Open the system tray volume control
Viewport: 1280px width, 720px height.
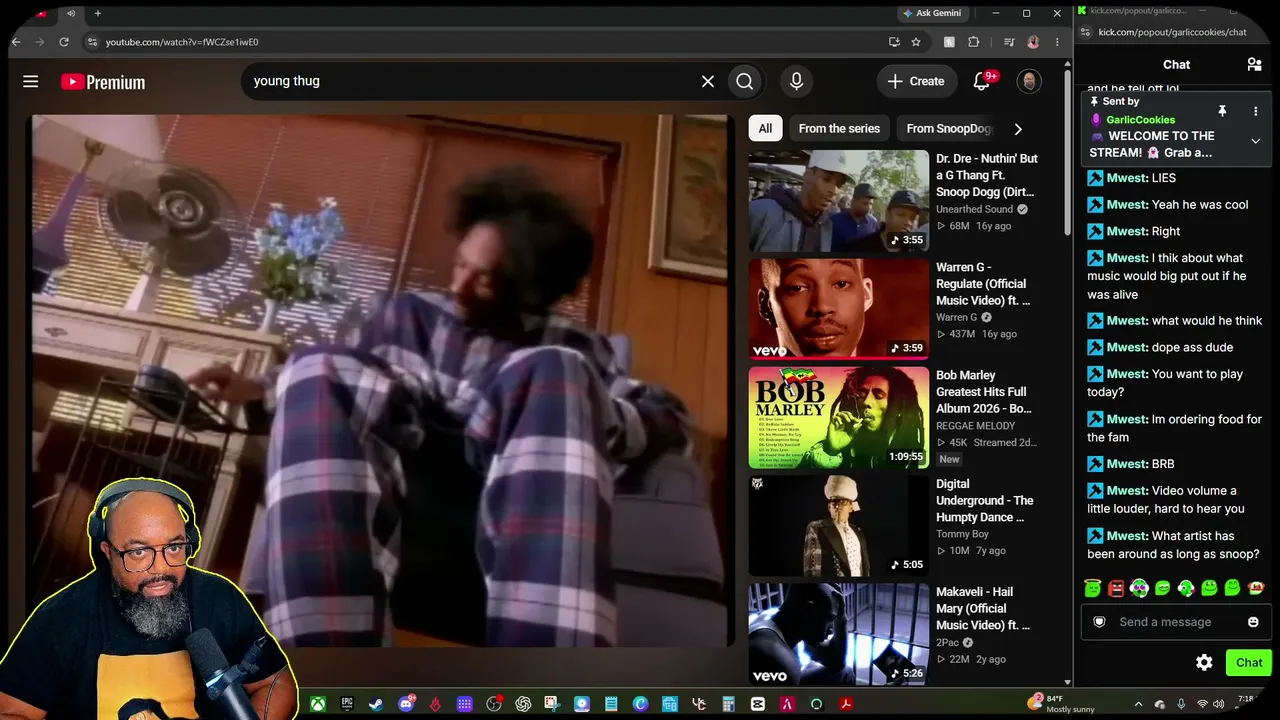[1217, 704]
